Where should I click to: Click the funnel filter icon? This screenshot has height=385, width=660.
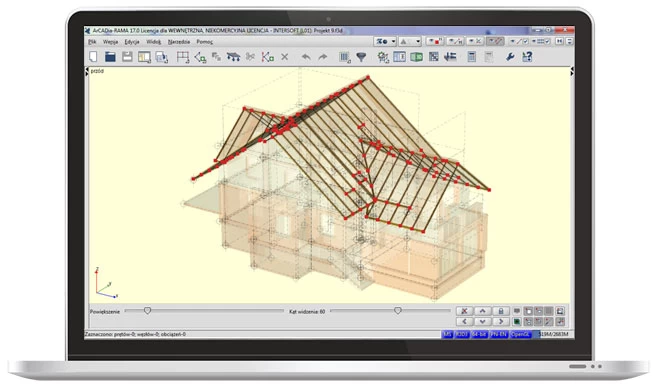(x=361, y=57)
